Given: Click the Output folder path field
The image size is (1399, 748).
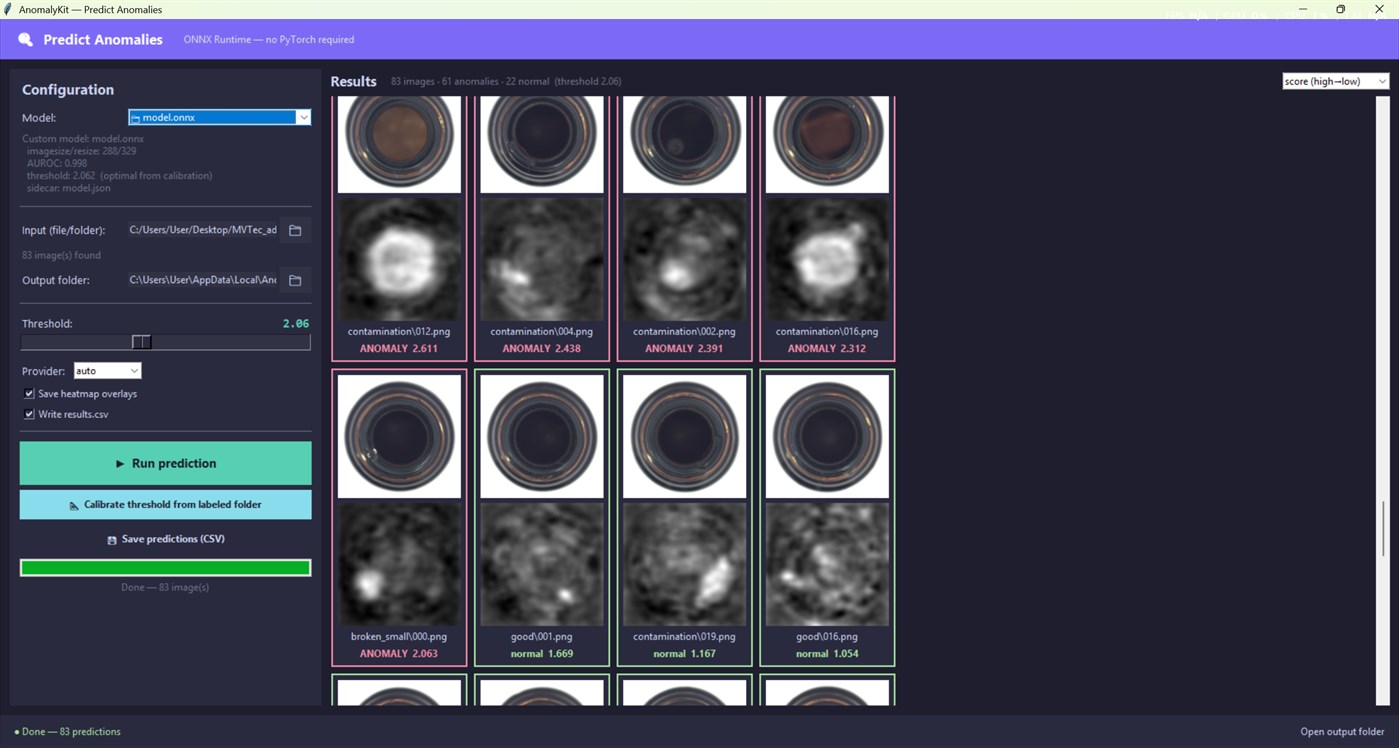Looking at the screenshot, I should [203, 280].
